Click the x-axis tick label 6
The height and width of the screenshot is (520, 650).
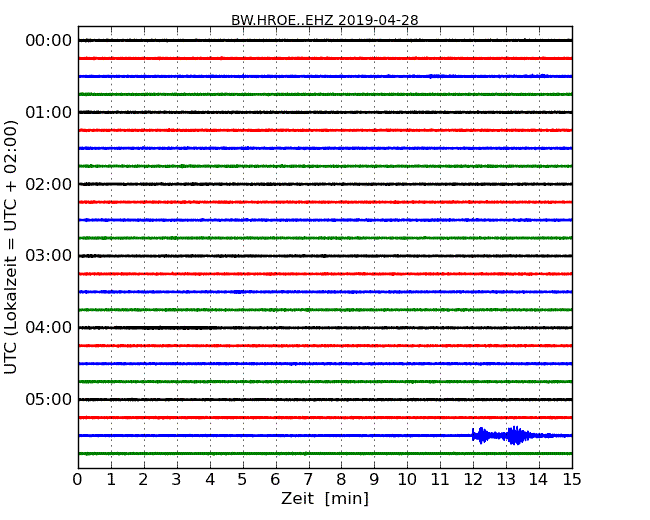pyautogui.click(x=275, y=480)
